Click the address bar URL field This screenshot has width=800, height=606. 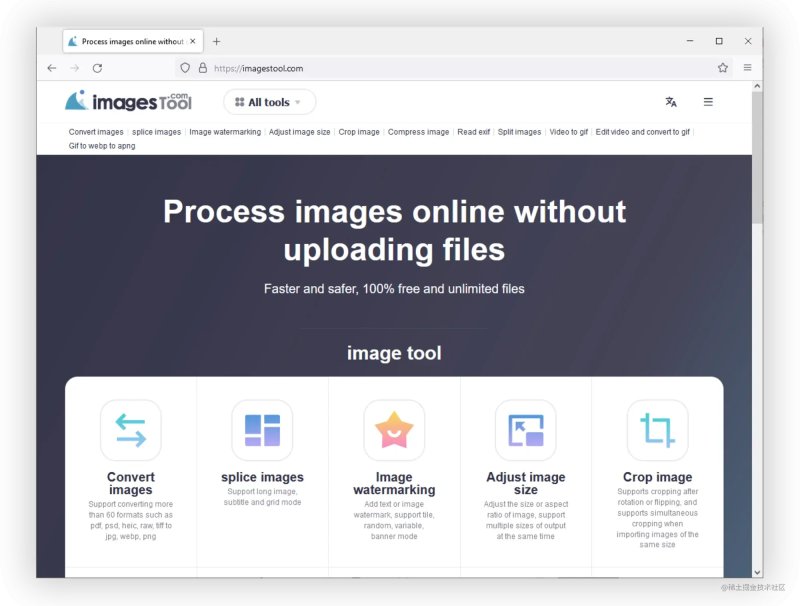click(x=454, y=68)
